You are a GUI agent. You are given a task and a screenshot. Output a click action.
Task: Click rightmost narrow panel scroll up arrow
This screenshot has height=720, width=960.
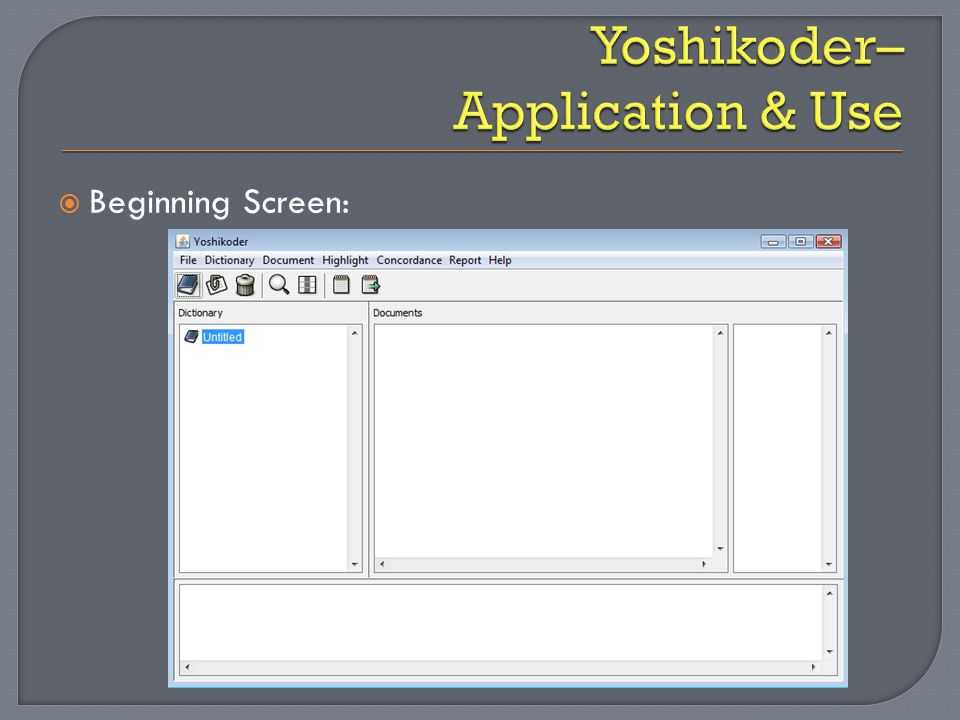click(828, 333)
